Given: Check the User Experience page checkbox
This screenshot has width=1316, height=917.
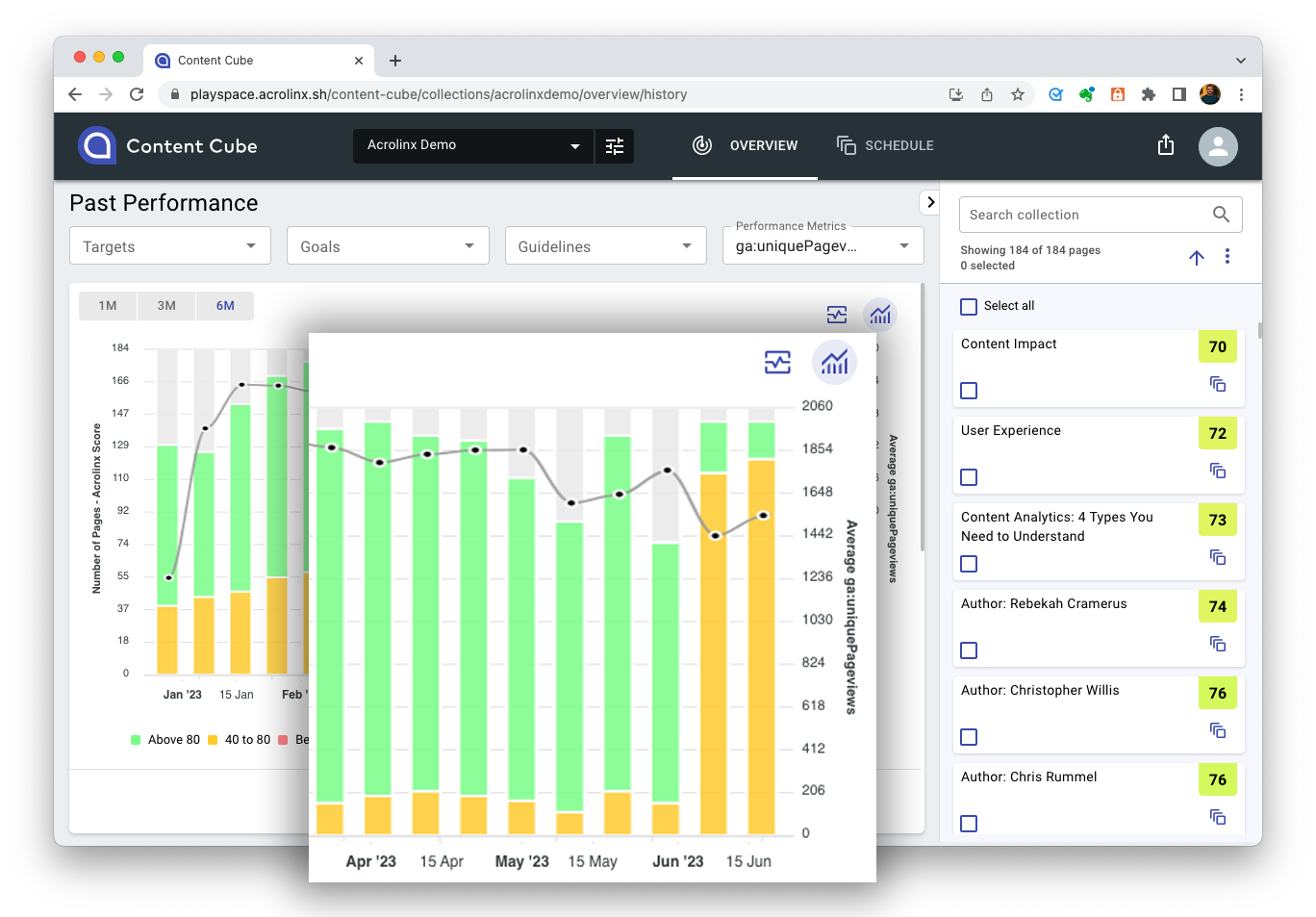Looking at the screenshot, I should (x=969, y=477).
